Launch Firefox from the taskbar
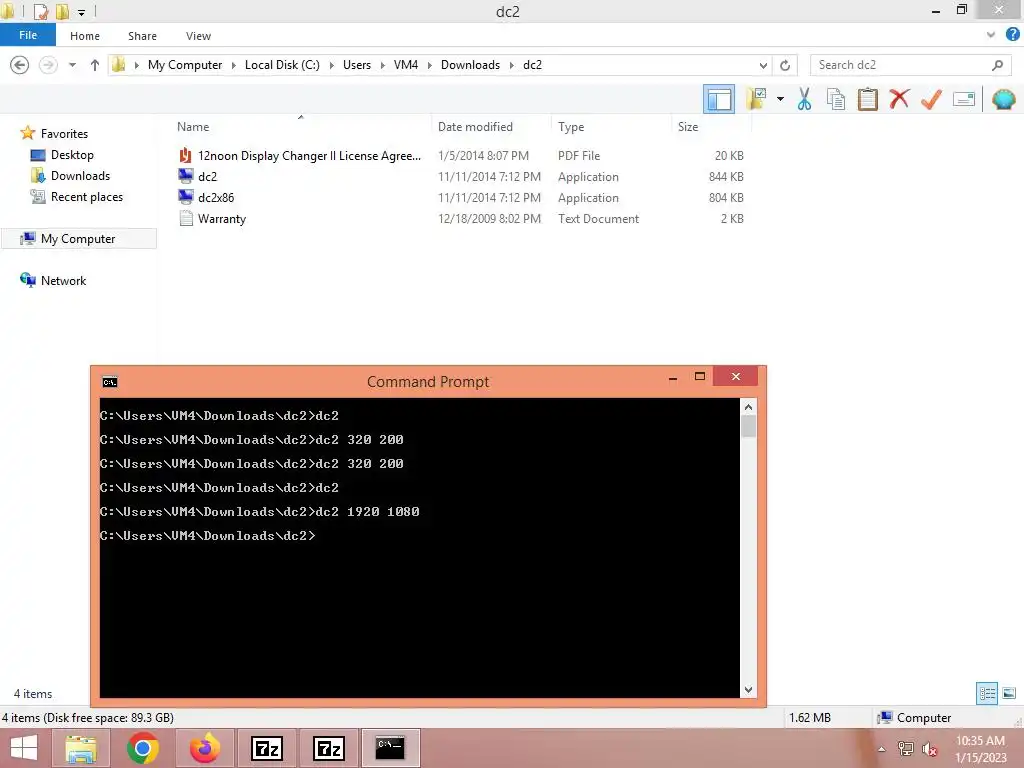The width and height of the screenshot is (1024, 768). click(x=204, y=748)
